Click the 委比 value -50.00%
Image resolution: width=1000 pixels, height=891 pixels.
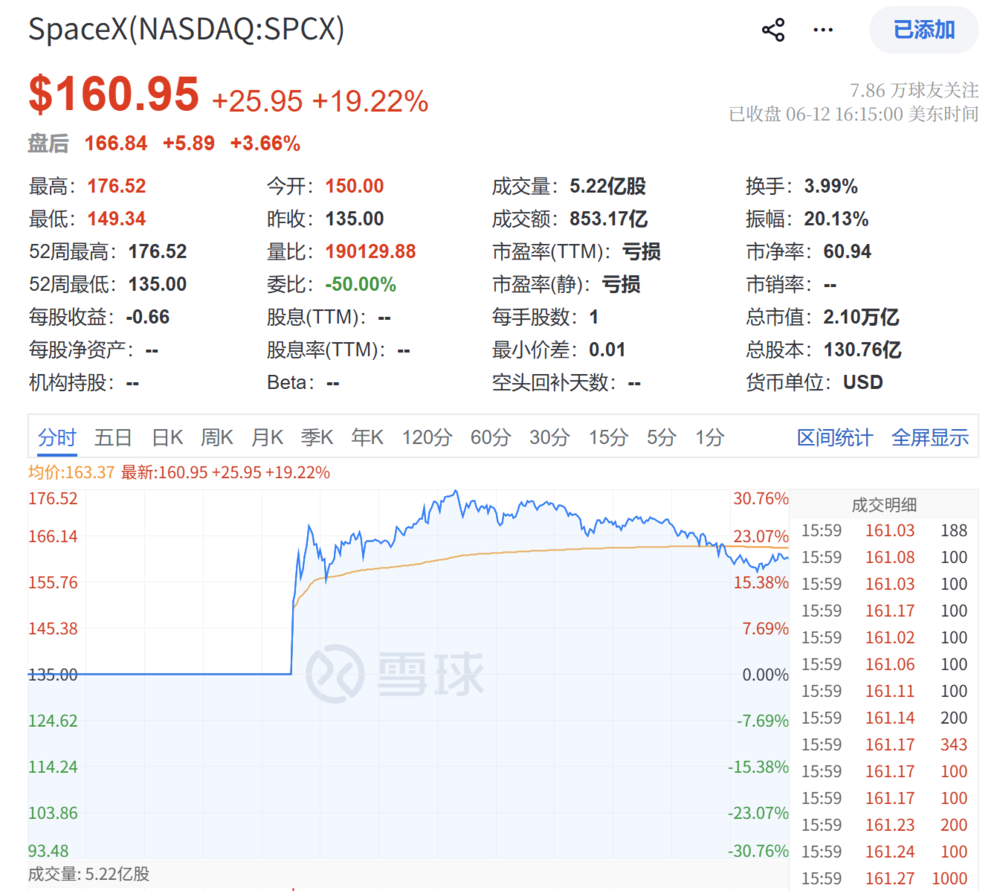(x=361, y=284)
